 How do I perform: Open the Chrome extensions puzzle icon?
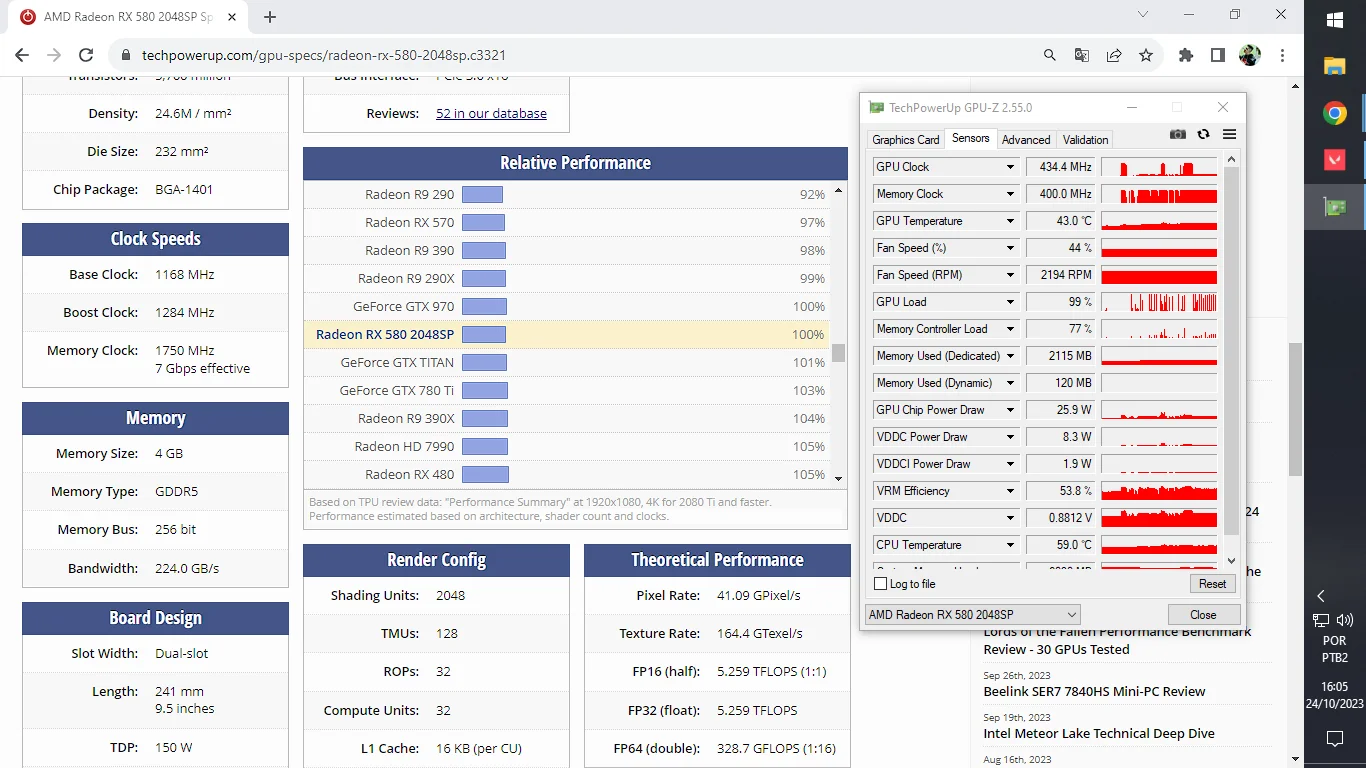(1186, 56)
